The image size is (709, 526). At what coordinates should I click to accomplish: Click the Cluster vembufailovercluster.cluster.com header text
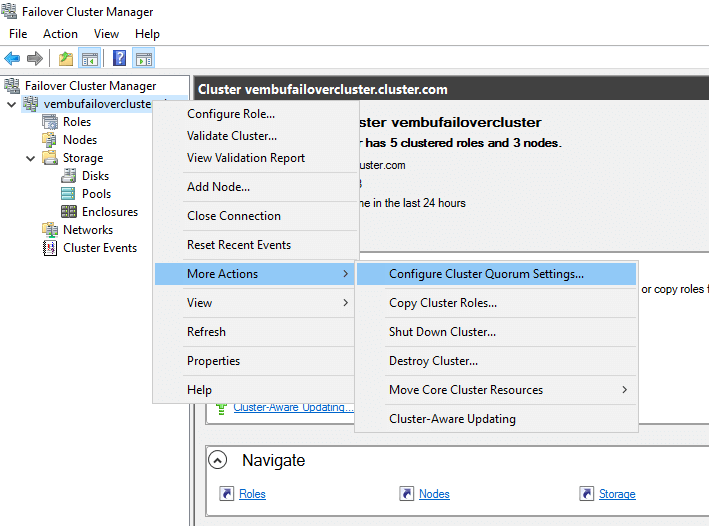pyautogui.click(x=323, y=90)
